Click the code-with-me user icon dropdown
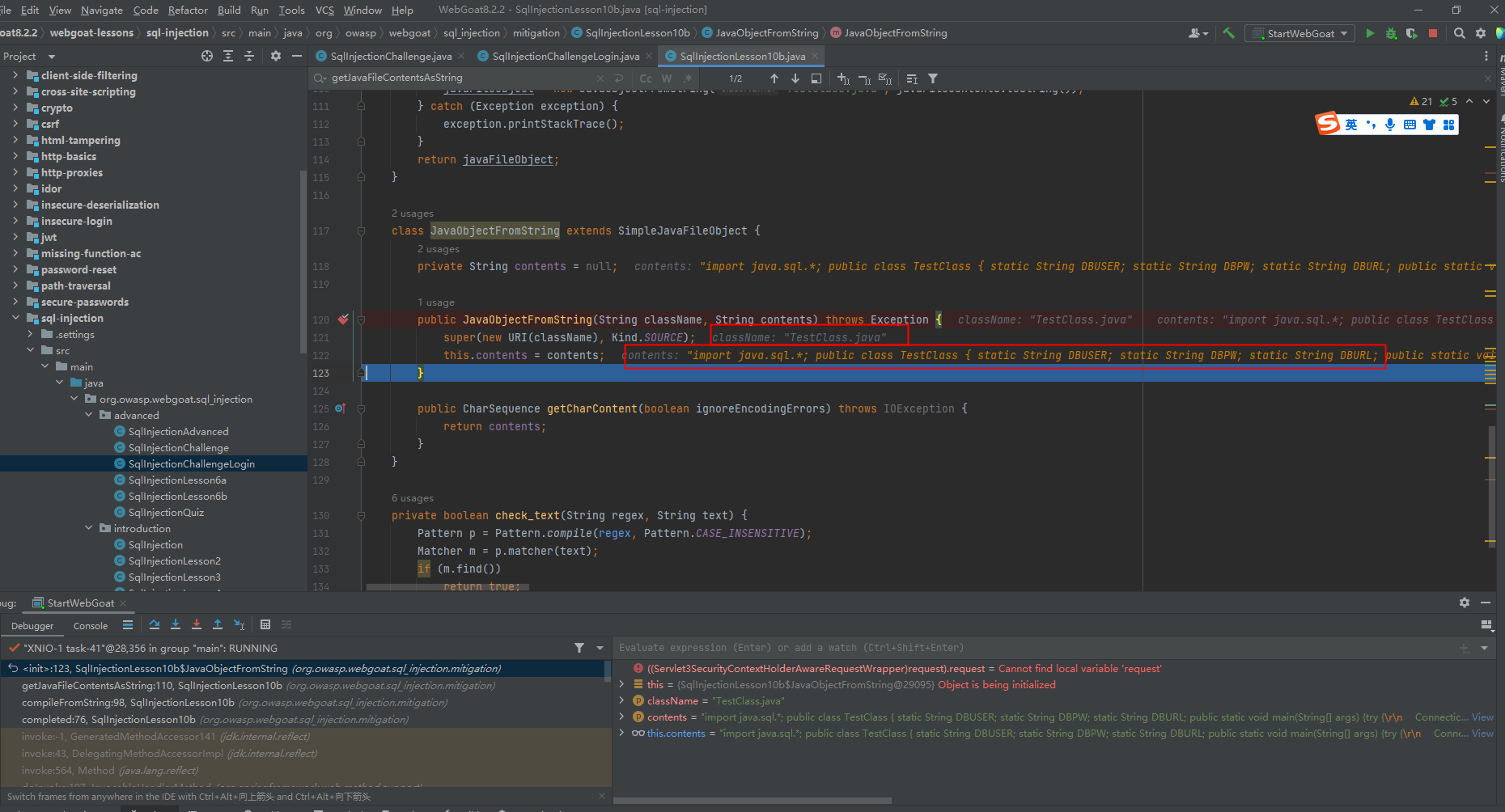This screenshot has height=812, width=1505. click(1198, 33)
